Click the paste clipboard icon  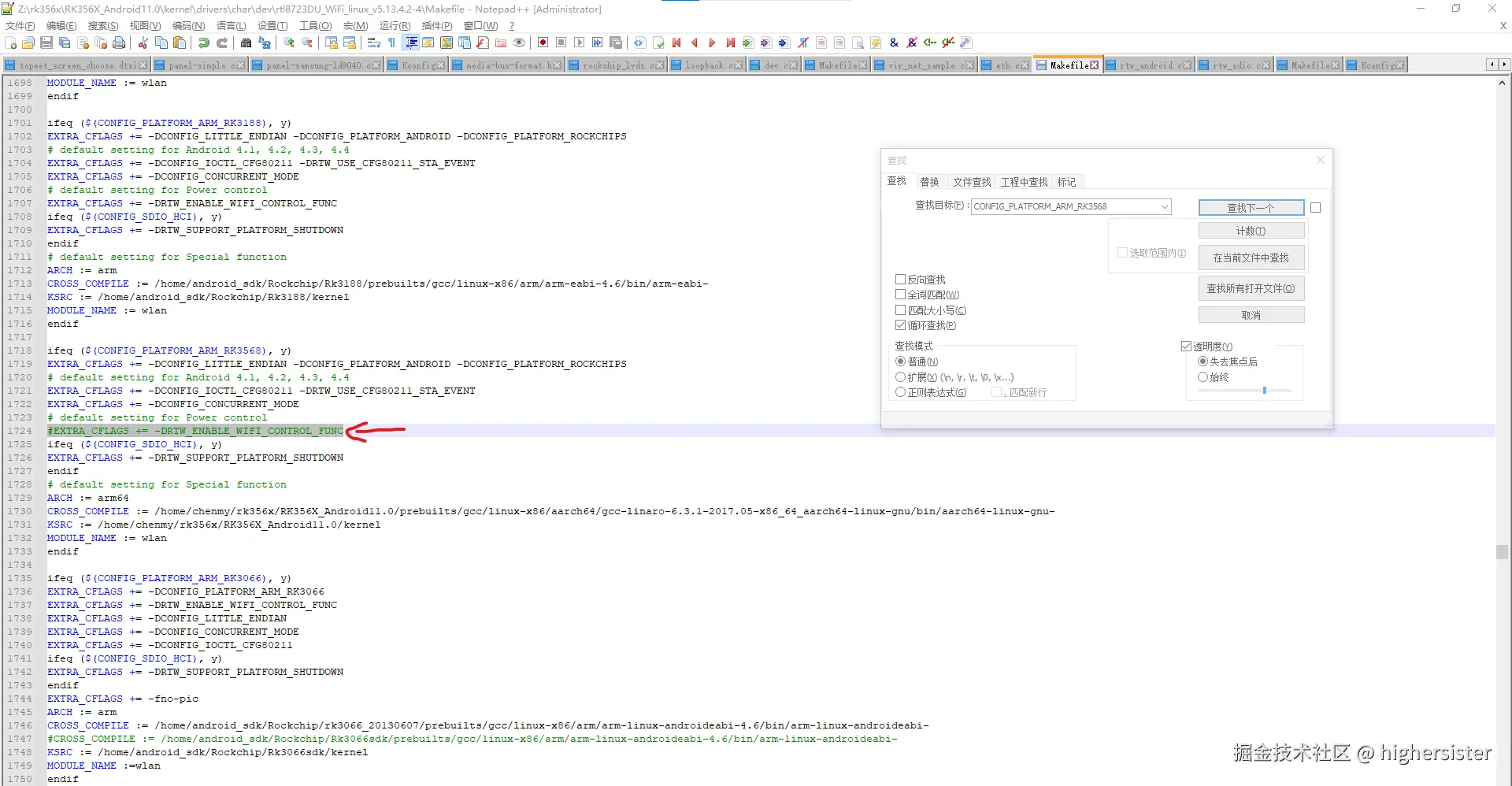click(x=180, y=43)
